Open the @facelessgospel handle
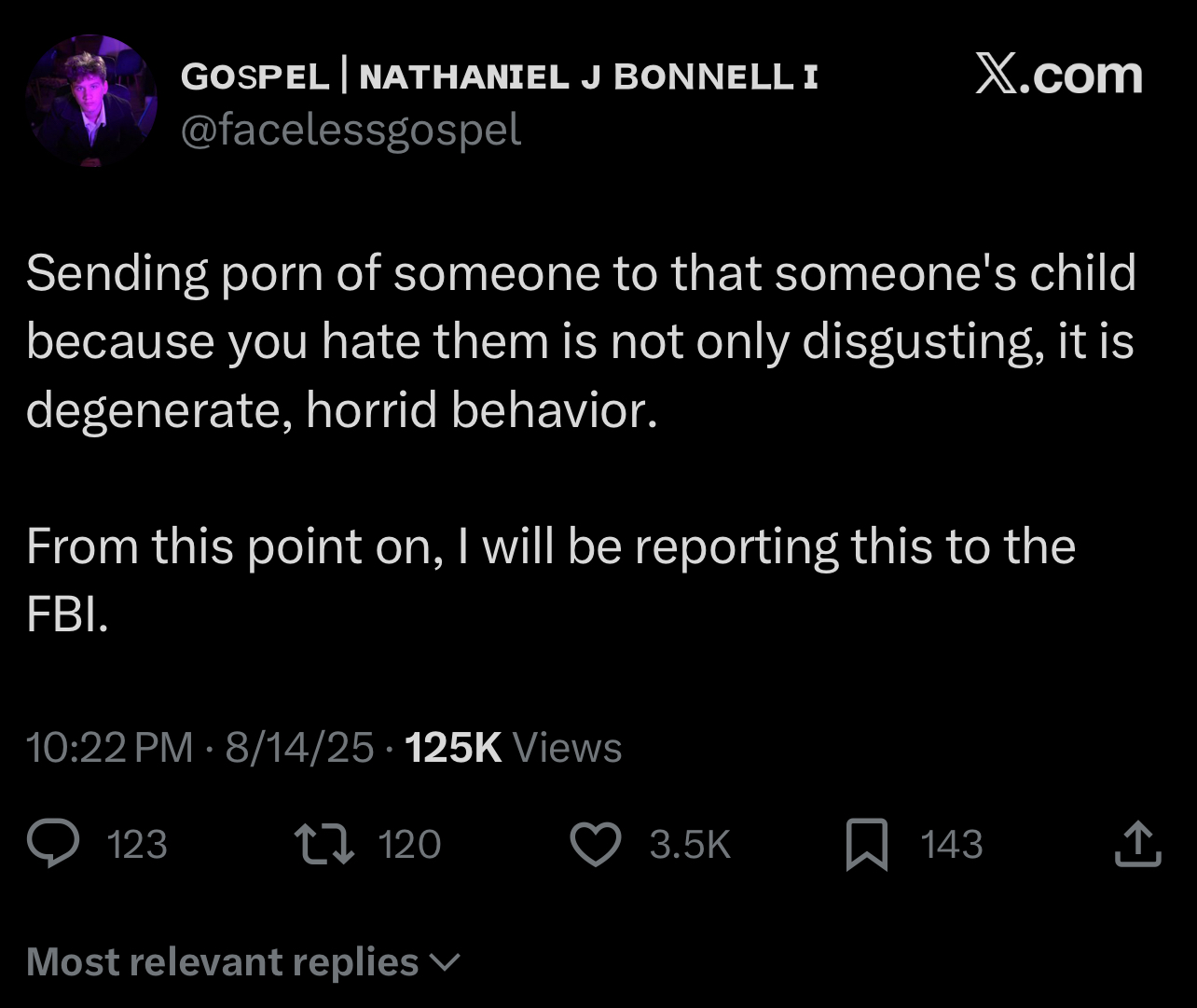The width and height of the screenshot is (1197, 1008). pyautogui.click(x=351, y=131)
